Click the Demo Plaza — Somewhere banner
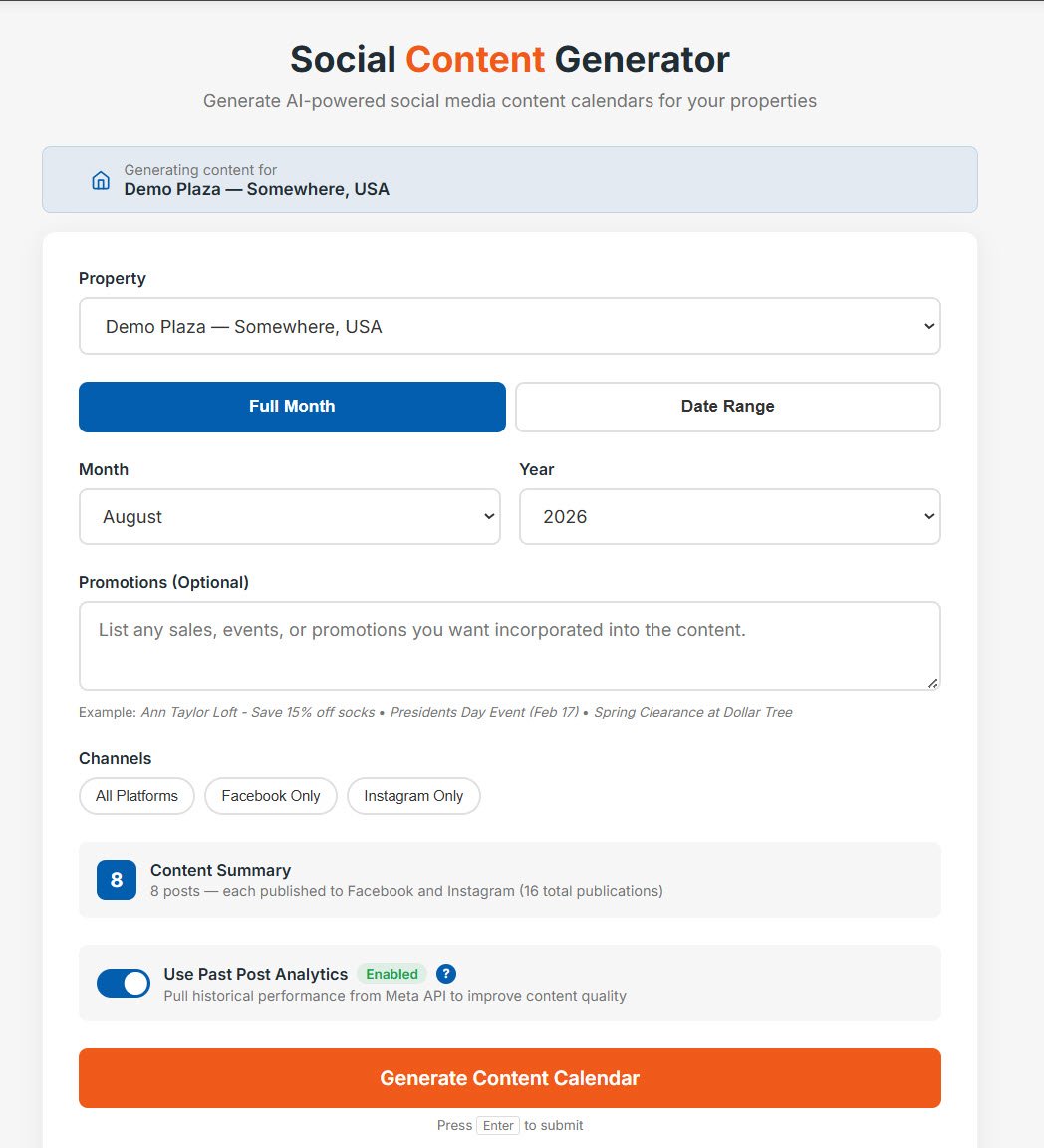The height and width of the screenshot is (1148, 1044). (510, 180)
